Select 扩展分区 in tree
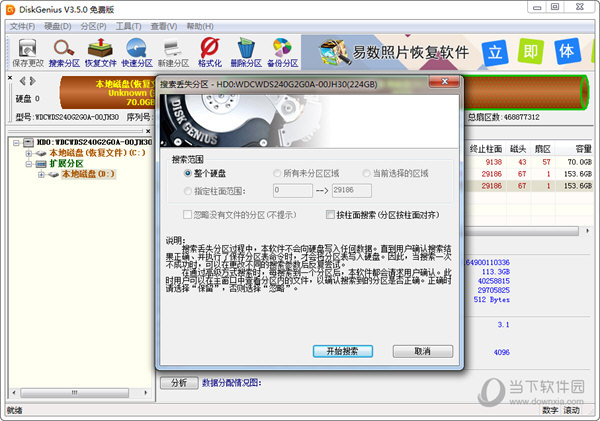Viewport: 600px width, 421px height. click(66, 164)
